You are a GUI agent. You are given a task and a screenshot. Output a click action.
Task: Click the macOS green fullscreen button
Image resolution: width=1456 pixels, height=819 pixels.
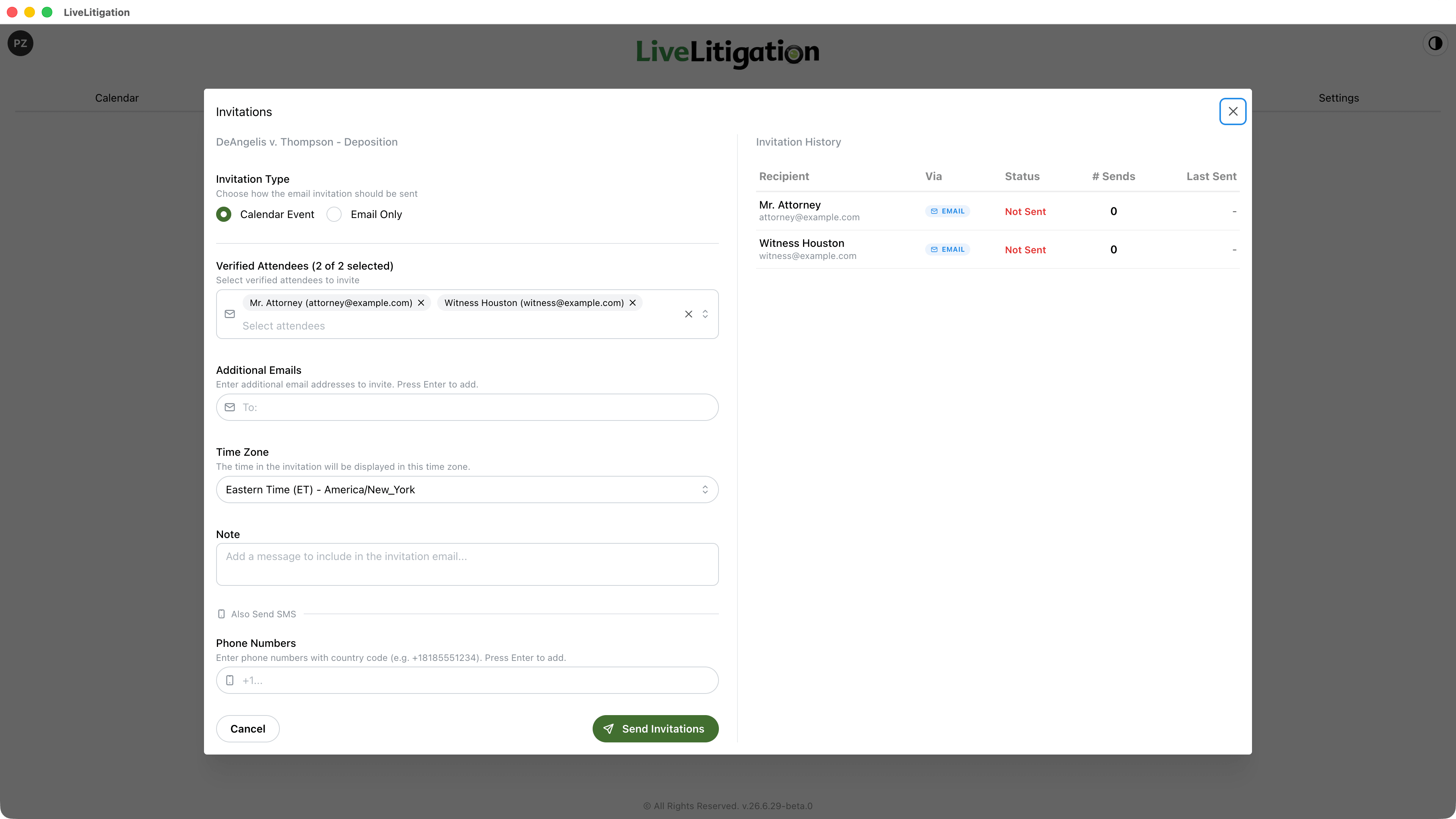[47, 12]
